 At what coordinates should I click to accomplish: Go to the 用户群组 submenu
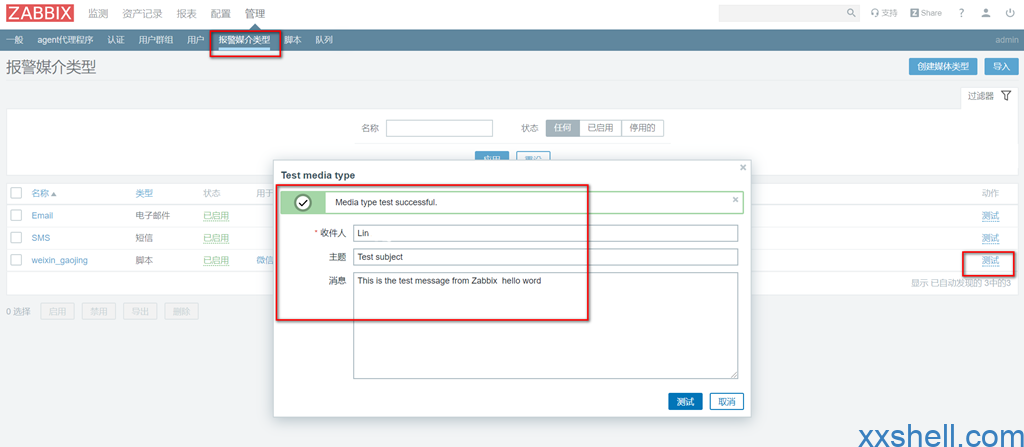[155, 40]
